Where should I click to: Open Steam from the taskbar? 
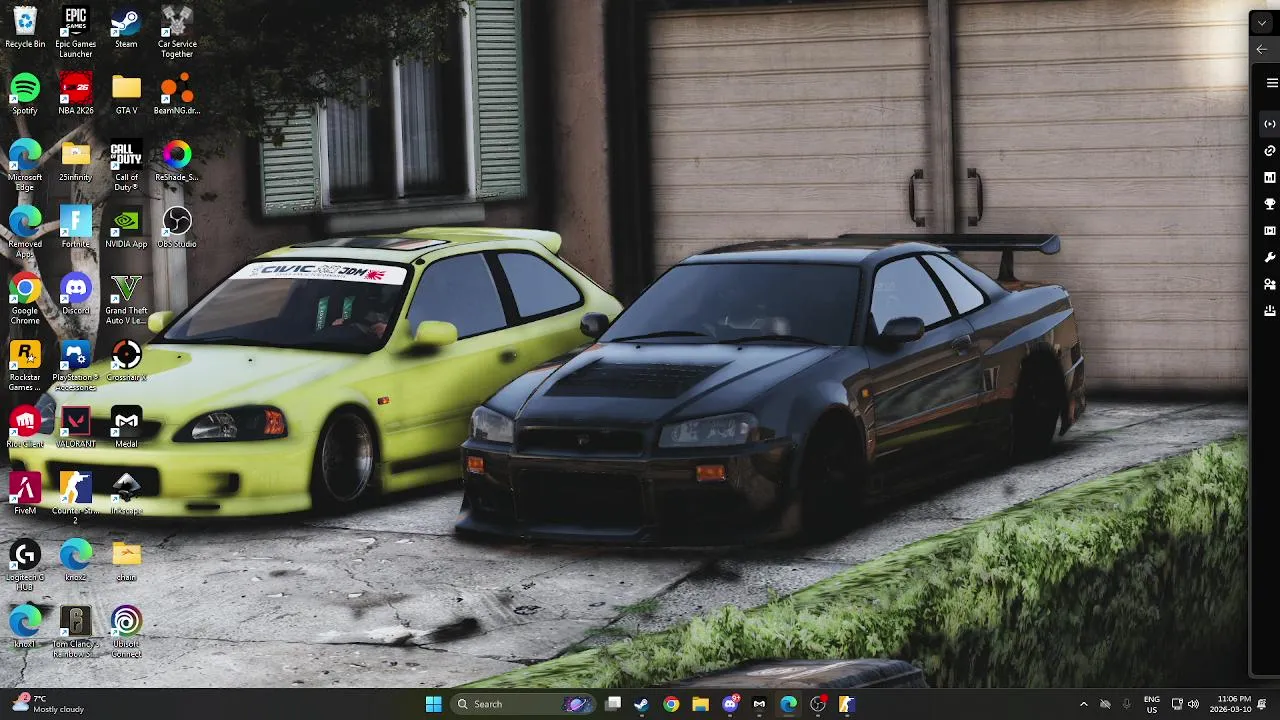tap(641, 704)
